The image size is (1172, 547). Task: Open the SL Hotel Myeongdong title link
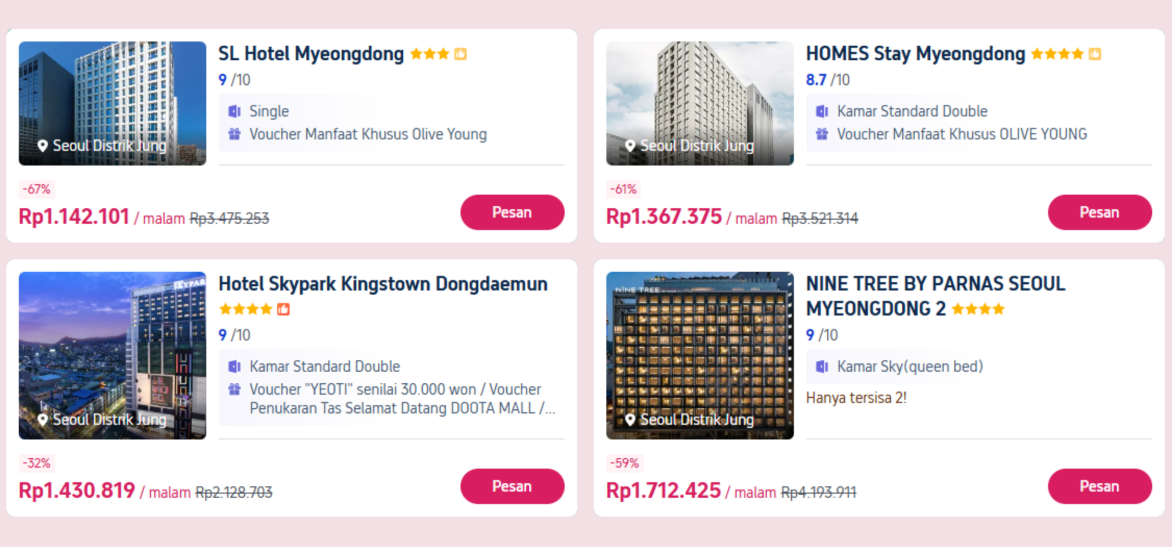tap(311, 54)
